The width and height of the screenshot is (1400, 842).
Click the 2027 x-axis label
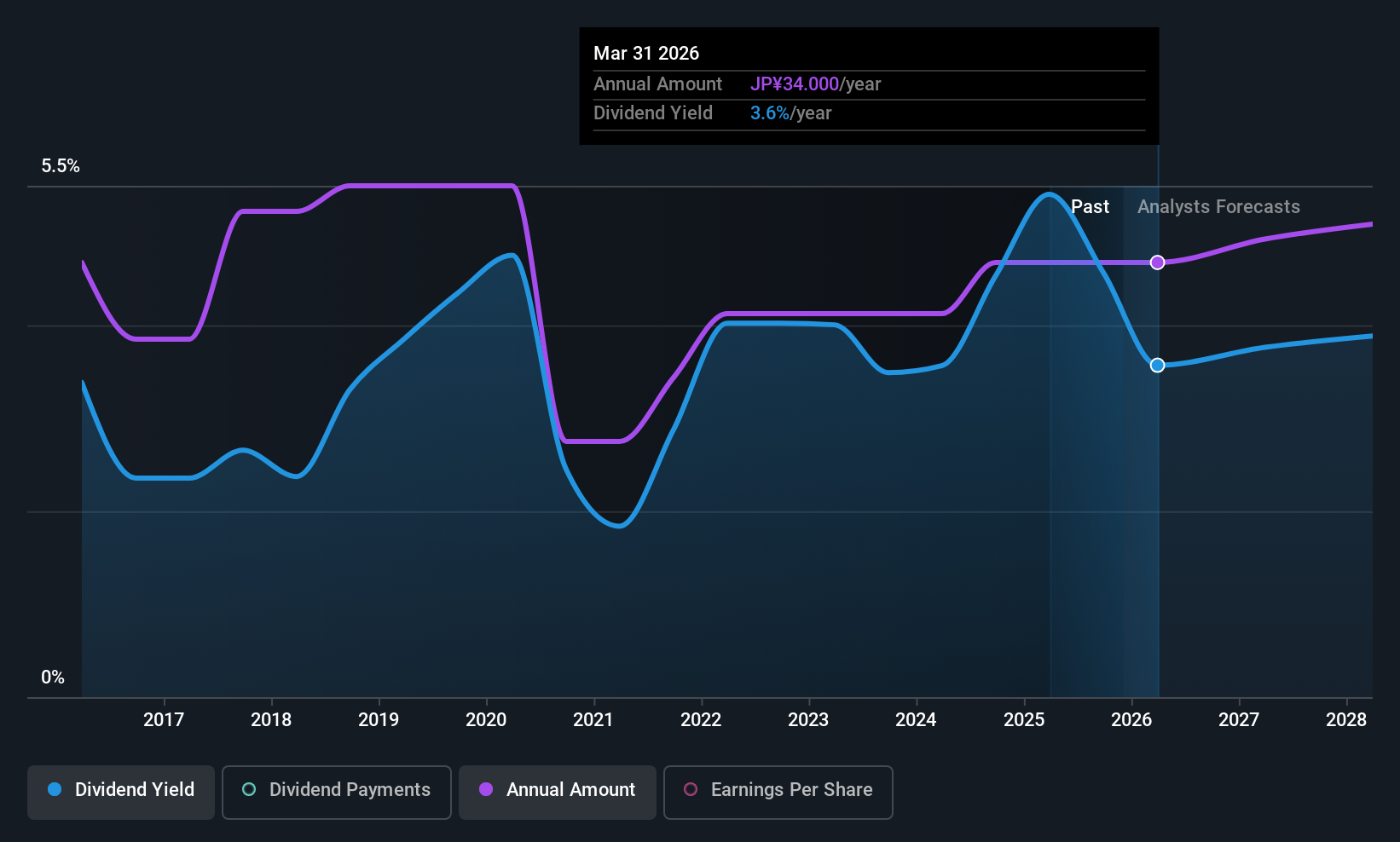(x=1239, y=720)
